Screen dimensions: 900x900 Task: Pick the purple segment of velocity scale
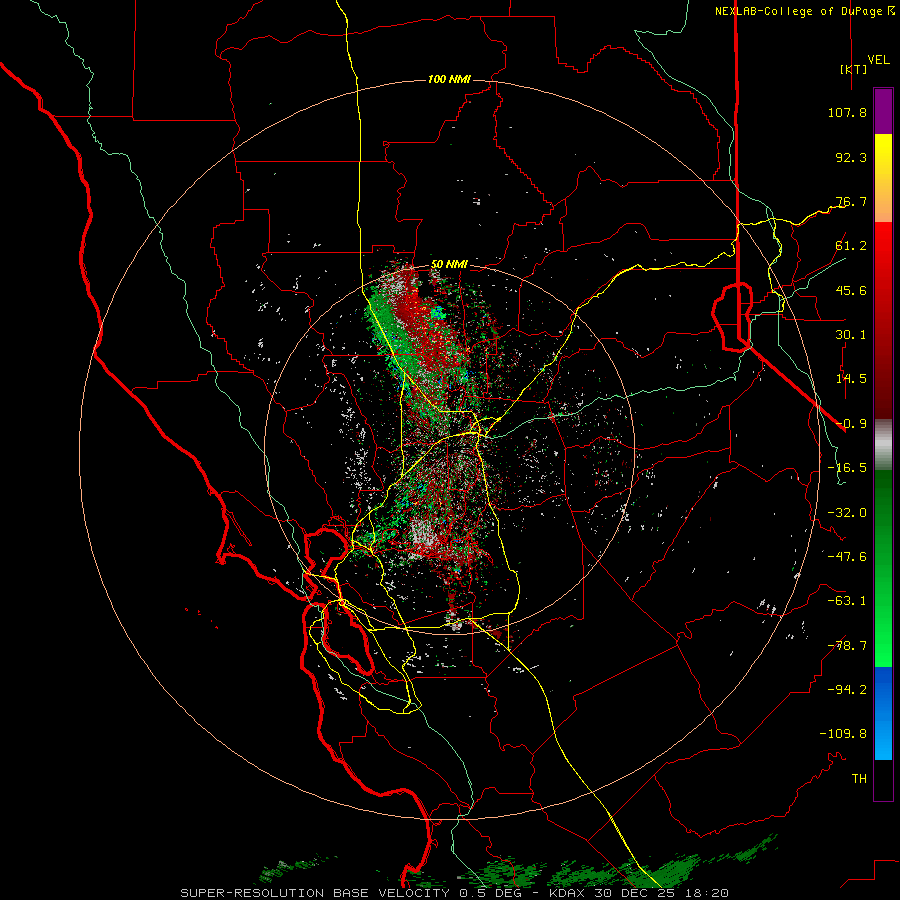[x=883, y=111]
